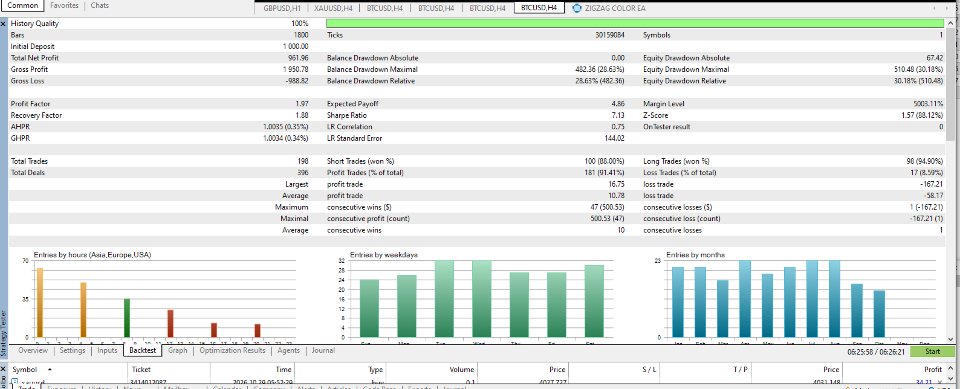The image size is (960, 389).
Task: Select the Ticks value 30159084
Action: (x=609, y=36)
